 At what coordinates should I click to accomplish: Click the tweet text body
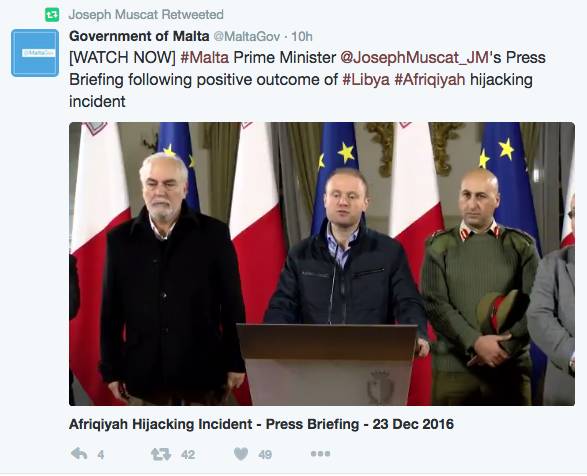tap(307, 79)
